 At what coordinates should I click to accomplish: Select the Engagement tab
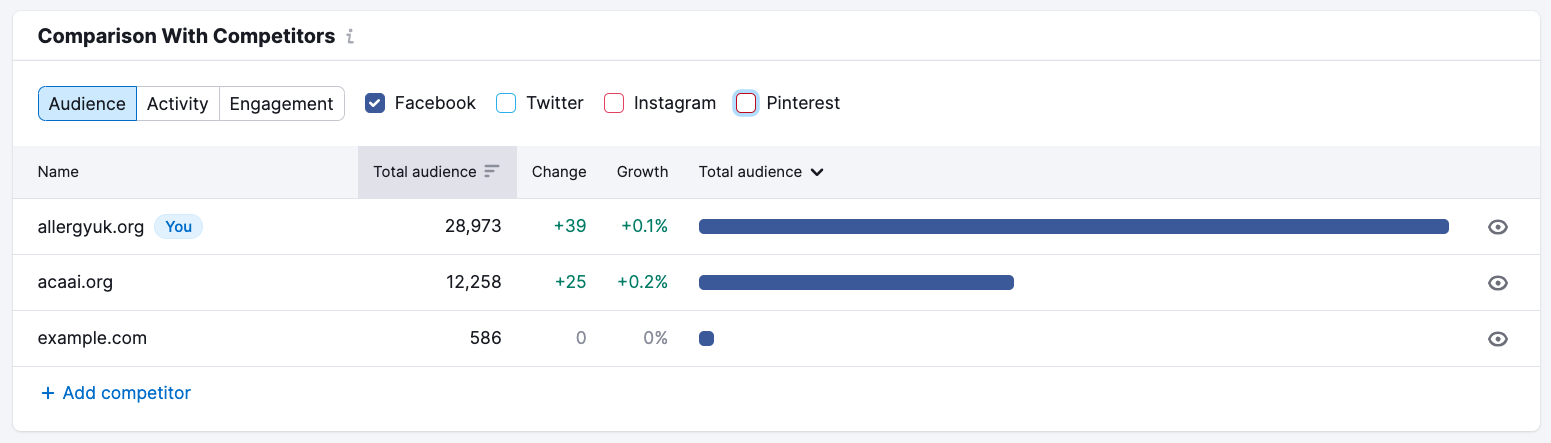[281, 104]
